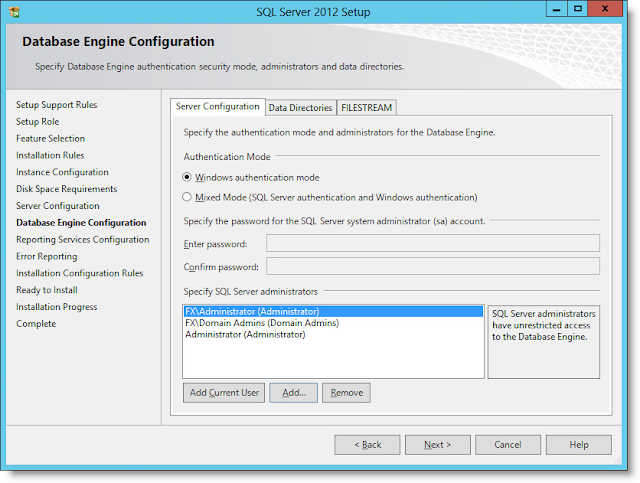
Task: Click the SQL Server administrators description box
Action: (x=544, y=342)
